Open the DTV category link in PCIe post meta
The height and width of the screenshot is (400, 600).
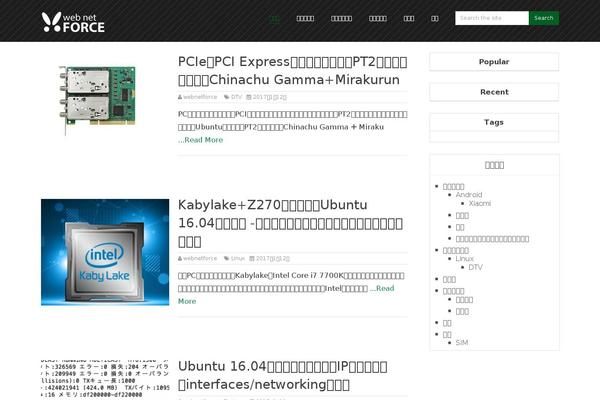236,97
